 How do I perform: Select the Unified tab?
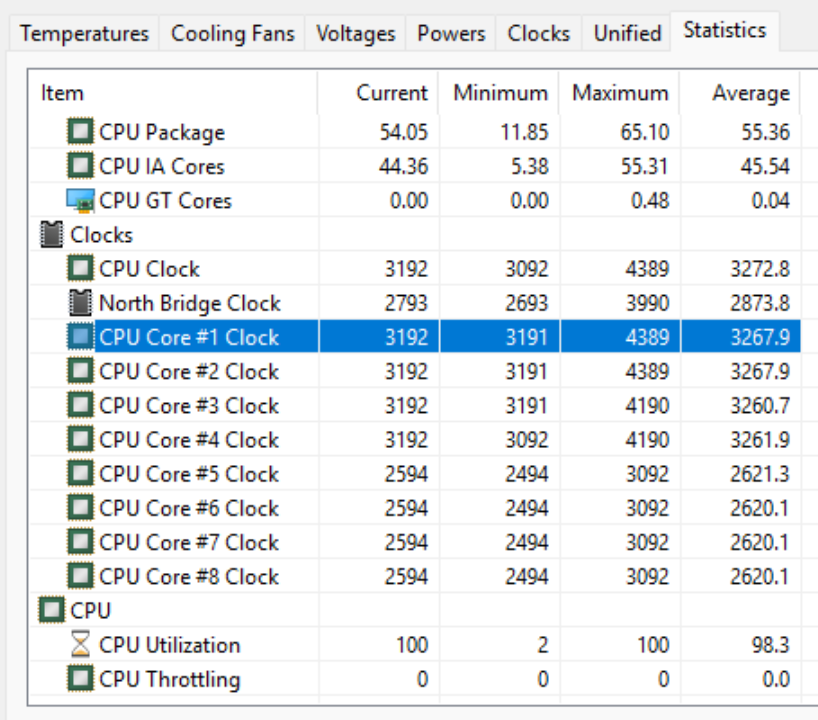627,33
